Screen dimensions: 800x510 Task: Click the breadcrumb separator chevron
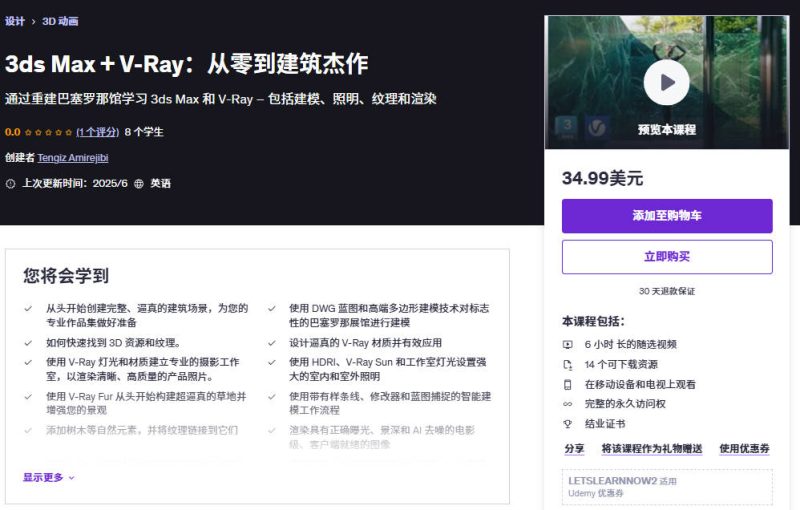(34, 21)
